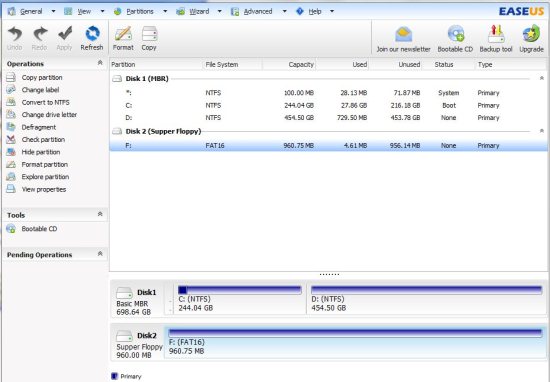
Task: Expand the Advanced menu dropdown arrow
Action: coord(284,12)
